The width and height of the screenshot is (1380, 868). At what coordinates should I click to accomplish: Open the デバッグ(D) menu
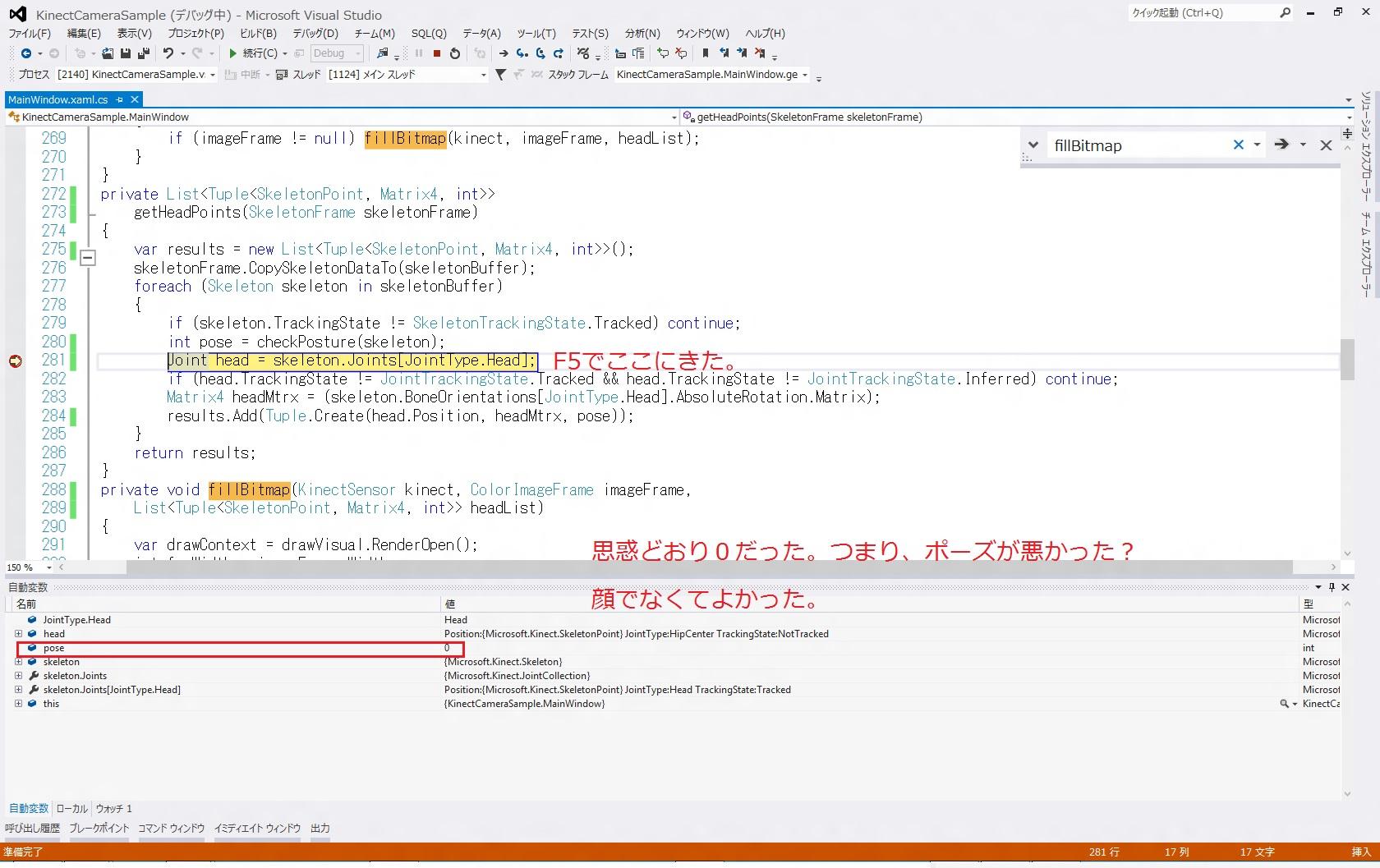315,34
